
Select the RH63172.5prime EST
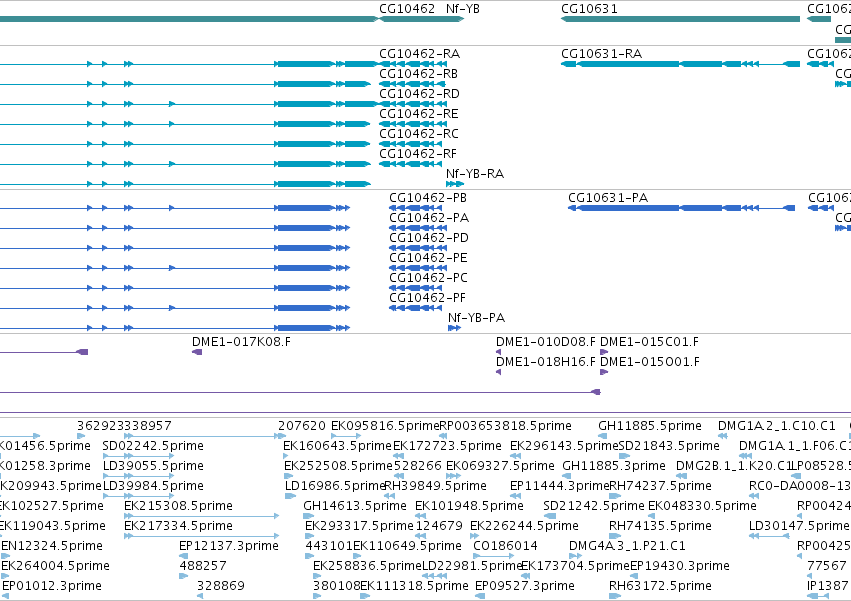[x=660, y=587]
